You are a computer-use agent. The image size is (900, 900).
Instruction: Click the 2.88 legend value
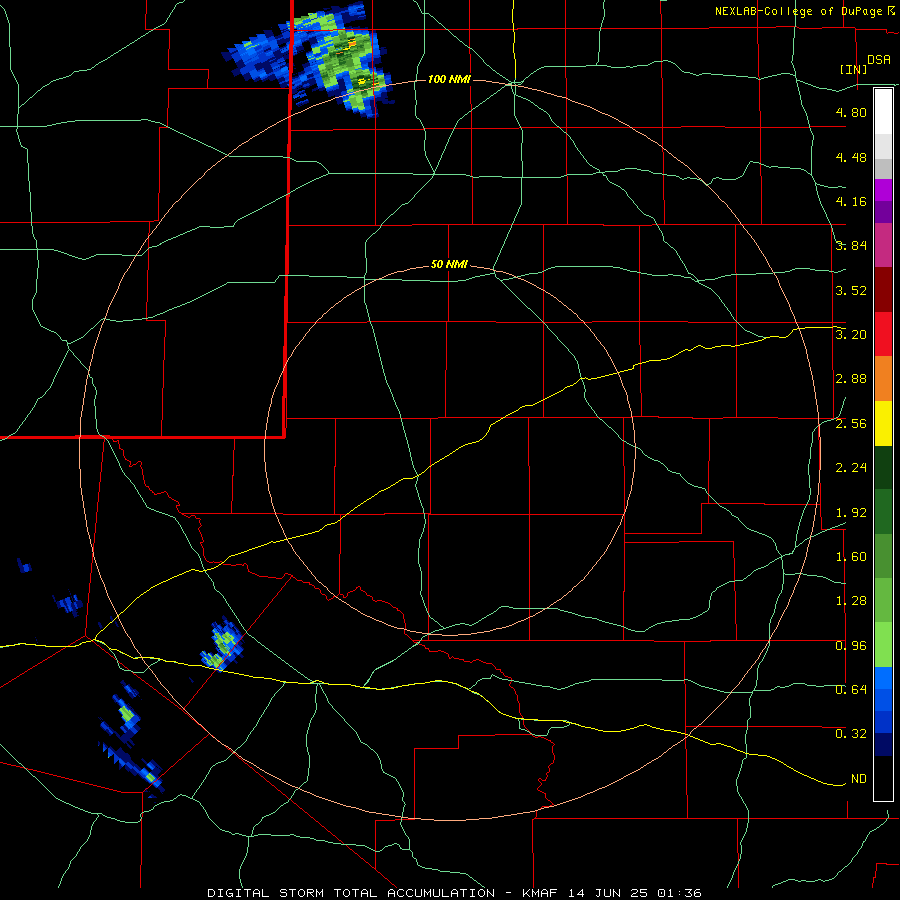pos(851,379)
